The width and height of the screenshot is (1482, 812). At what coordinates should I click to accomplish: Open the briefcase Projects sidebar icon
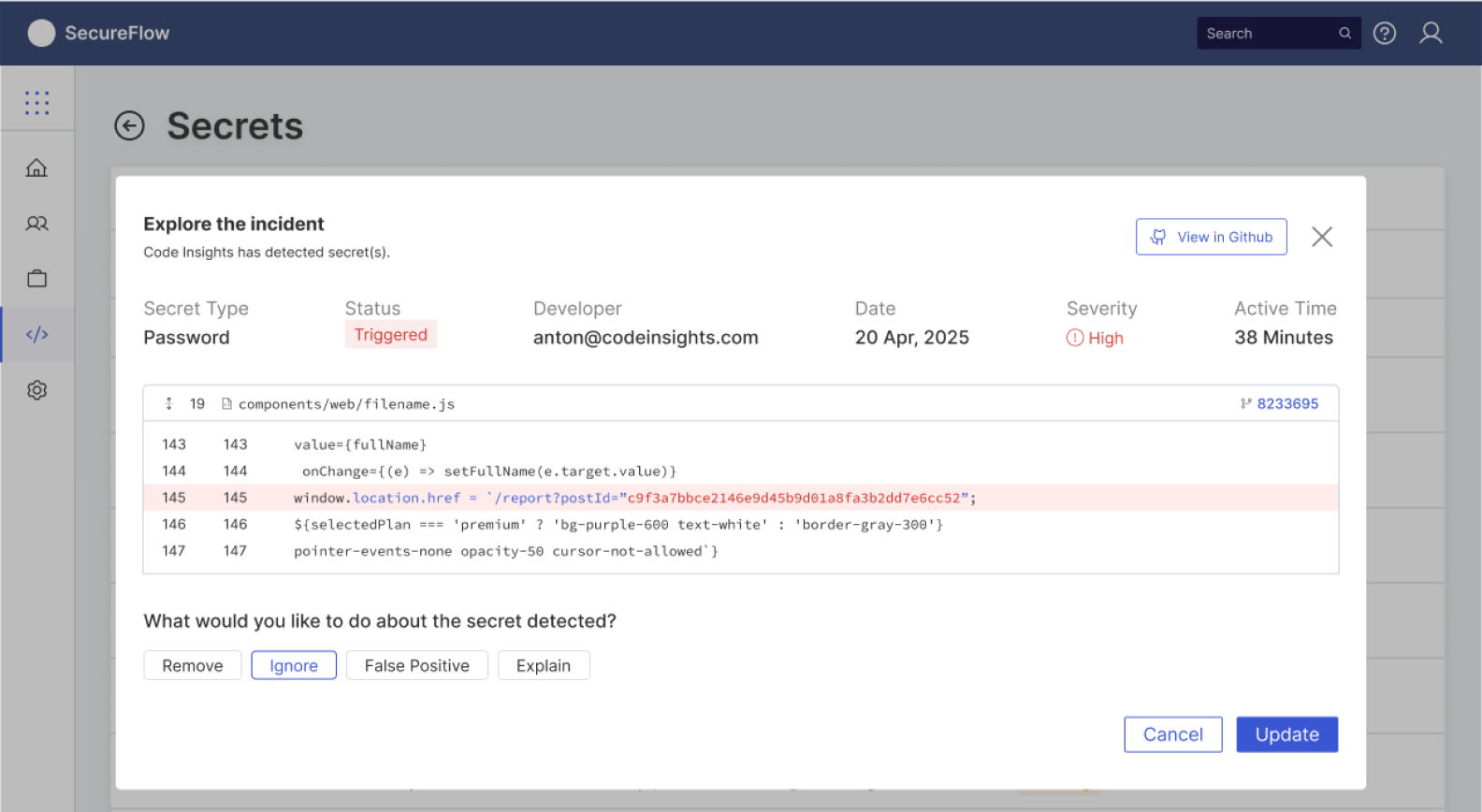[x=36, y=279]
